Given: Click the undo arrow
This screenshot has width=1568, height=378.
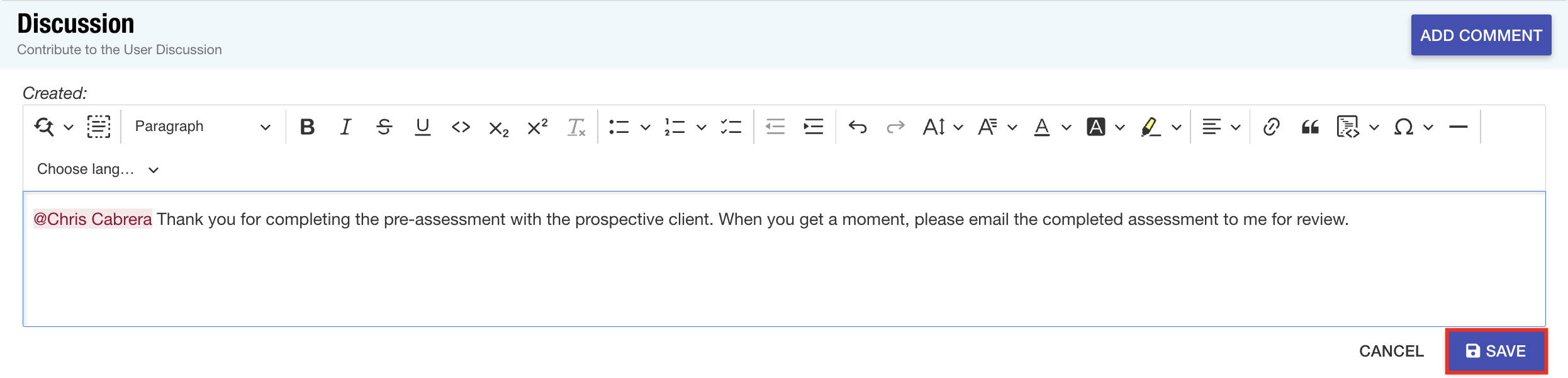Looking at the screenshot, I should 857,127.
